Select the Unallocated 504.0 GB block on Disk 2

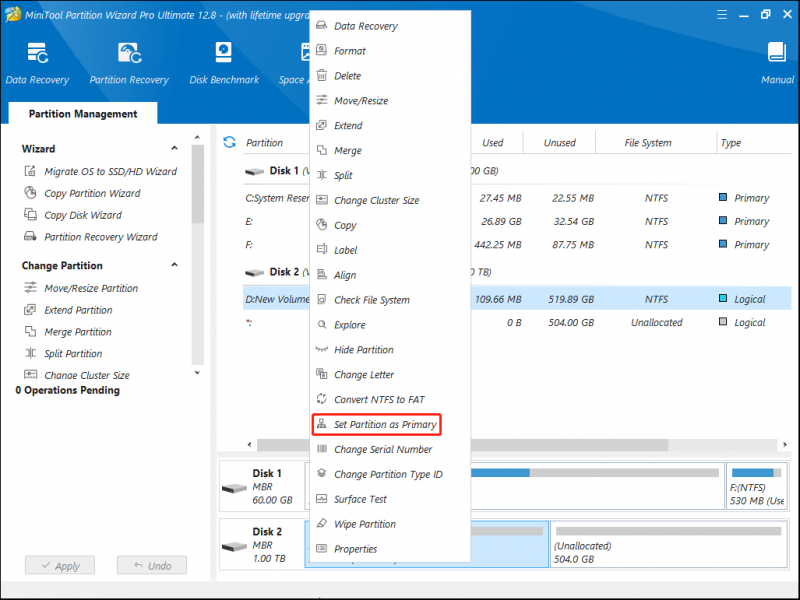[669, 544]
